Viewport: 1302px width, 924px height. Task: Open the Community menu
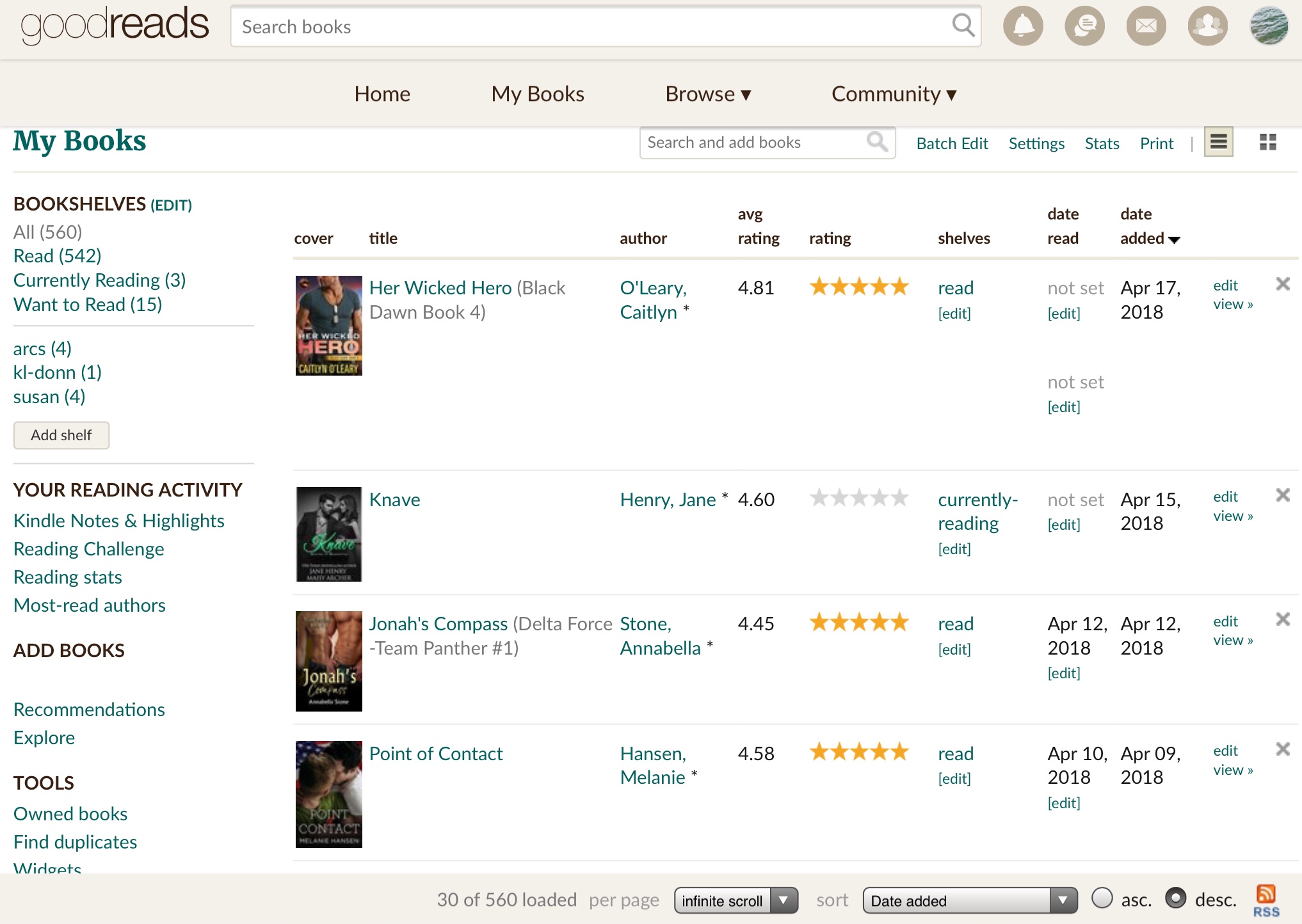tap(894, 94)
